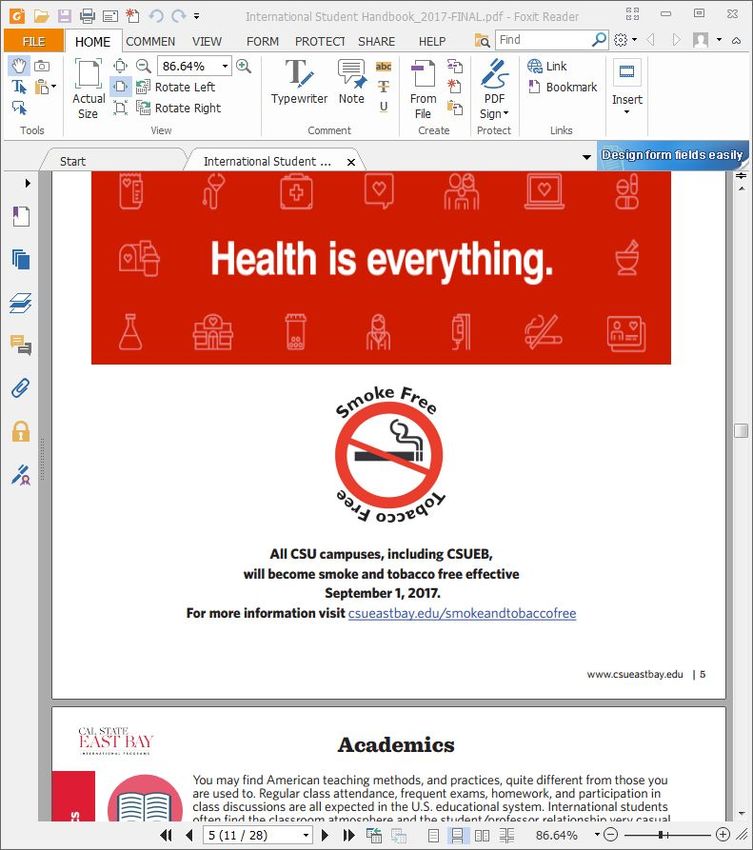Select the Highlight abc tool
This screenshot has width=753, height=850.
383,66
